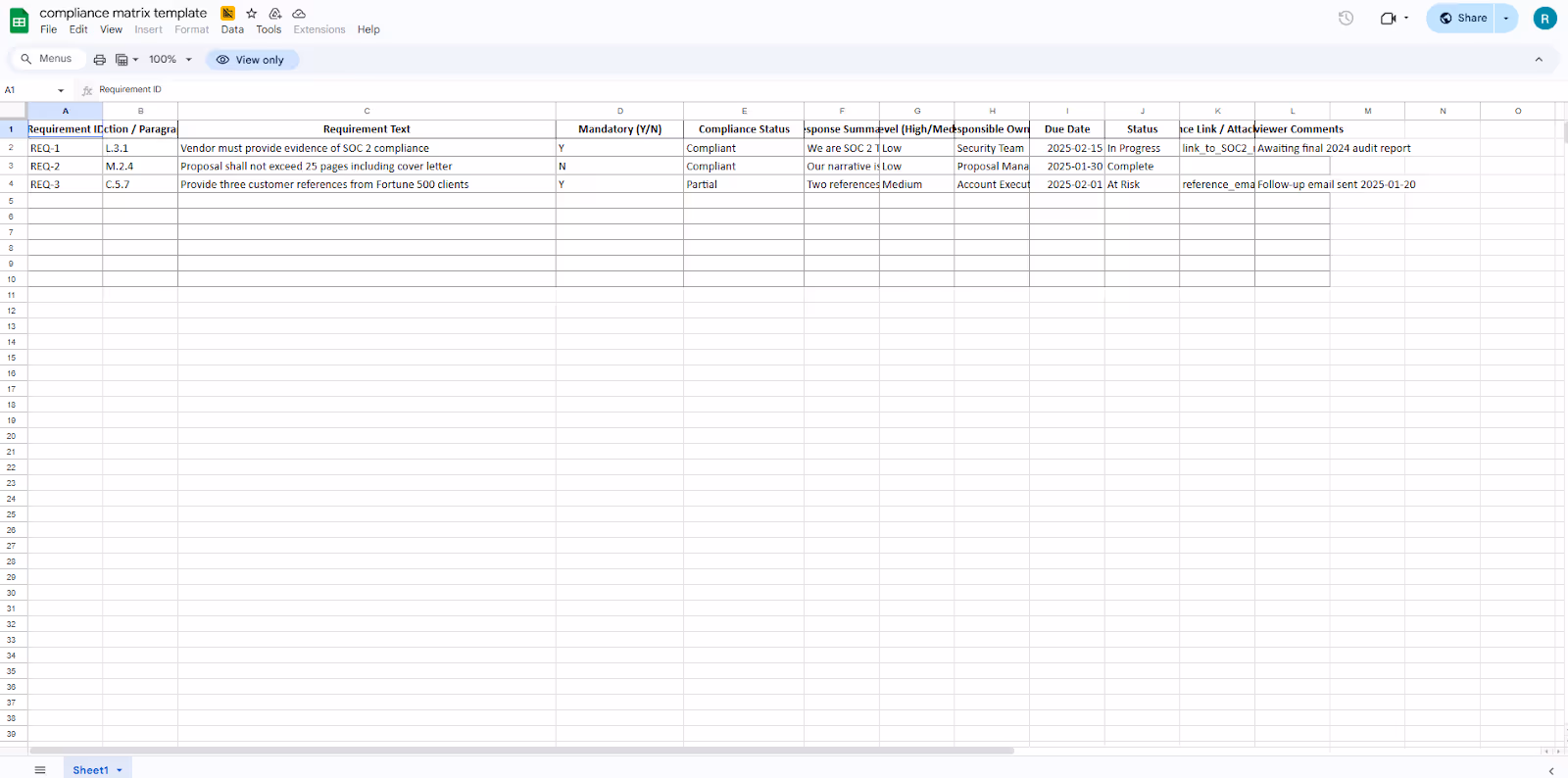Show side panel arrow at bottom right

[x=1551, y=771]
